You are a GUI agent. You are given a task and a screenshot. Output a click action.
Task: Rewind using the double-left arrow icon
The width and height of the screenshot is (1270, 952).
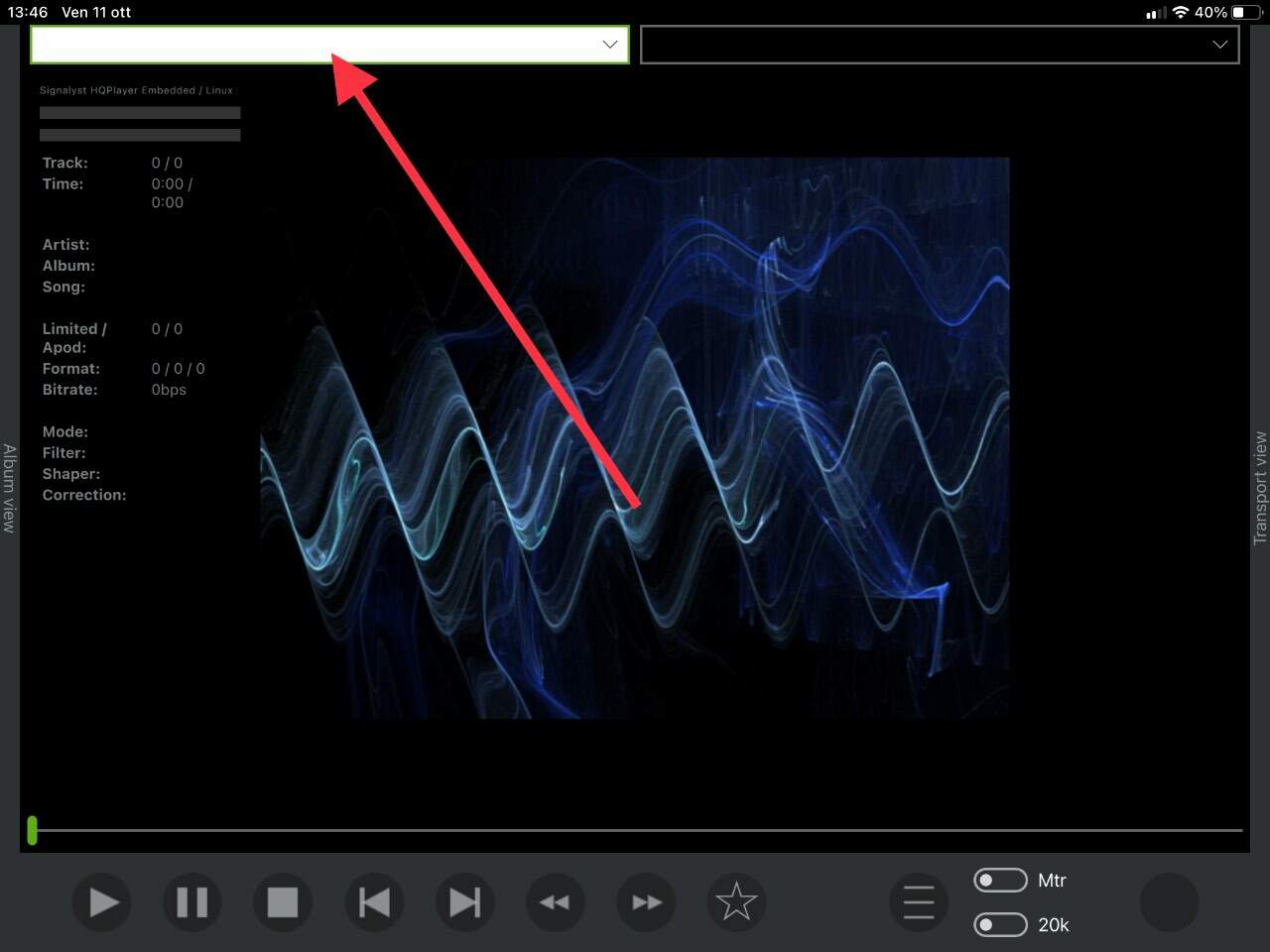[x=556, y=902]
